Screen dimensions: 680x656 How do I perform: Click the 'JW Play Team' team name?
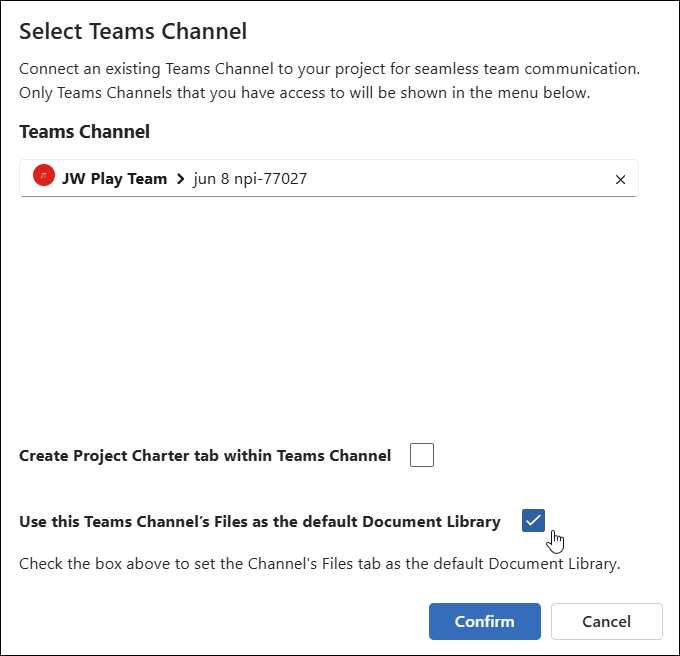pos(114,179)
